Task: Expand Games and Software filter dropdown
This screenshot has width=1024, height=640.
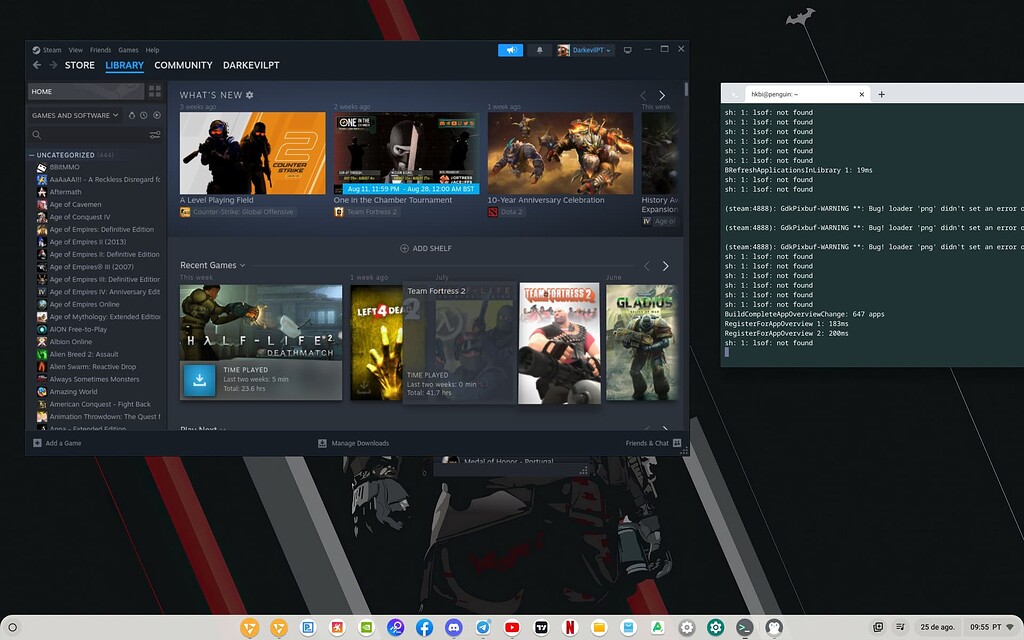Action: [x=75, y=115]
